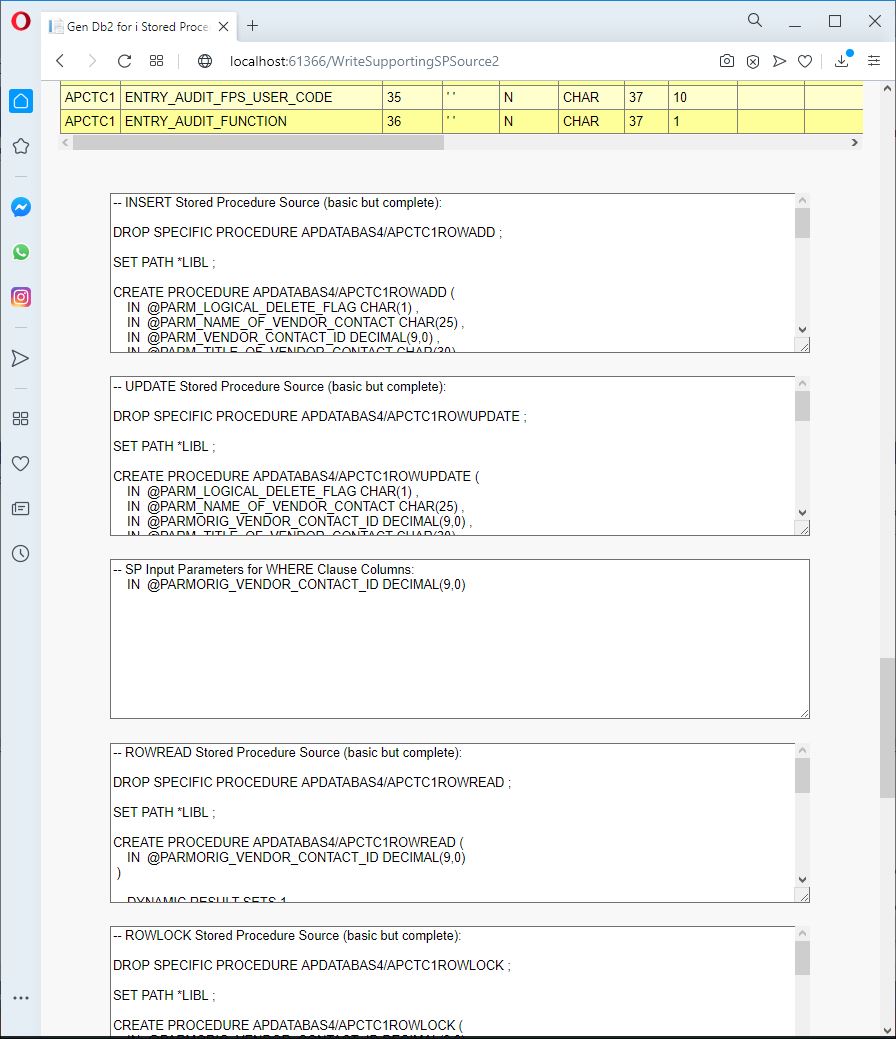The image size is (896, 1039).
Task: Click DROP SPECIFIC PROCEDURE APCTC1ROWLOCK line
Action: (312, 965)
